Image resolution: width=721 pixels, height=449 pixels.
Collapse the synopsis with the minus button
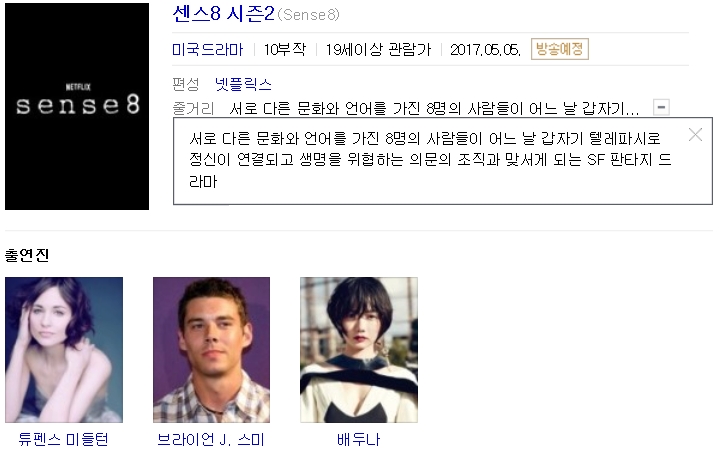[661, 107]
